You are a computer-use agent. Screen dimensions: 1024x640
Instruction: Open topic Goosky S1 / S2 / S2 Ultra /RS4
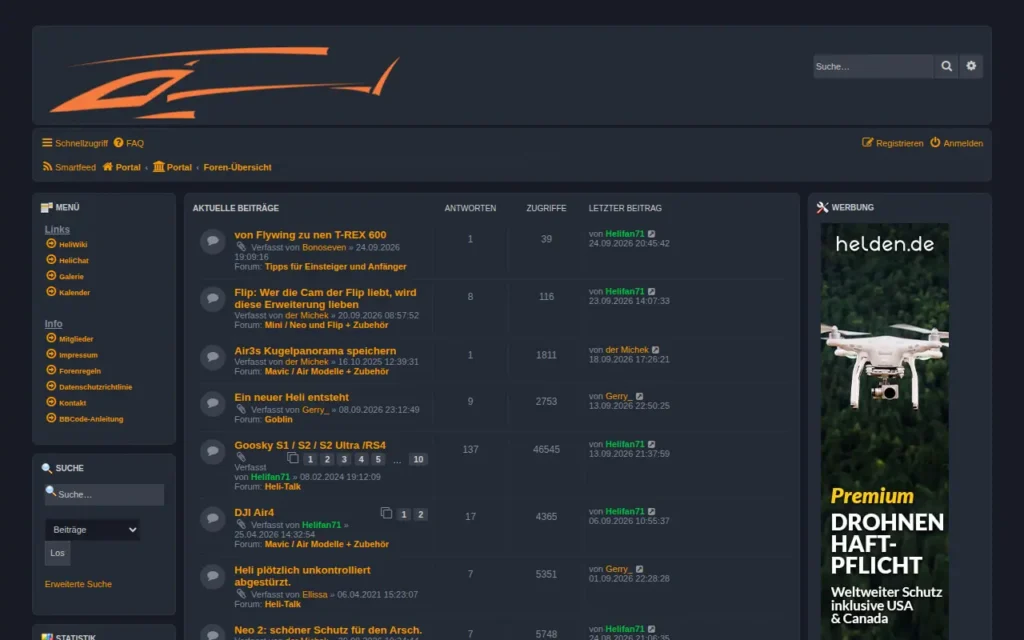(310, 445)
